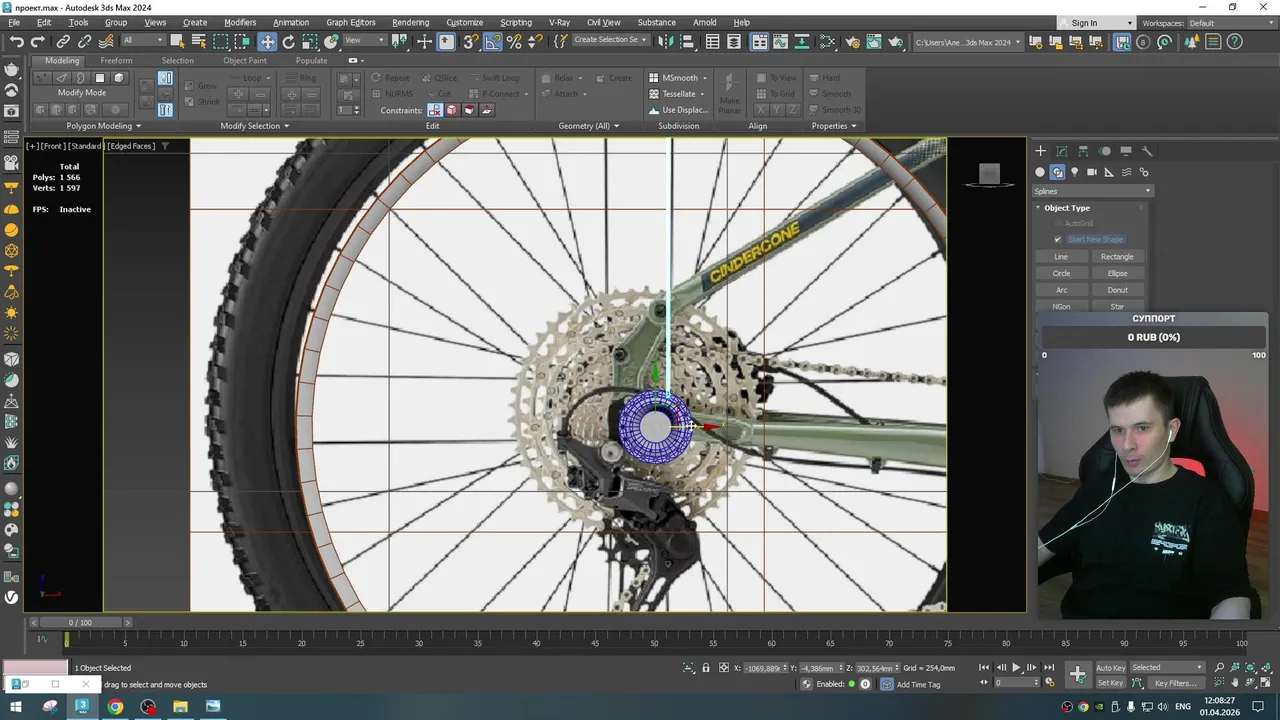Open the selection filter All dropdown

coord(142,41)
